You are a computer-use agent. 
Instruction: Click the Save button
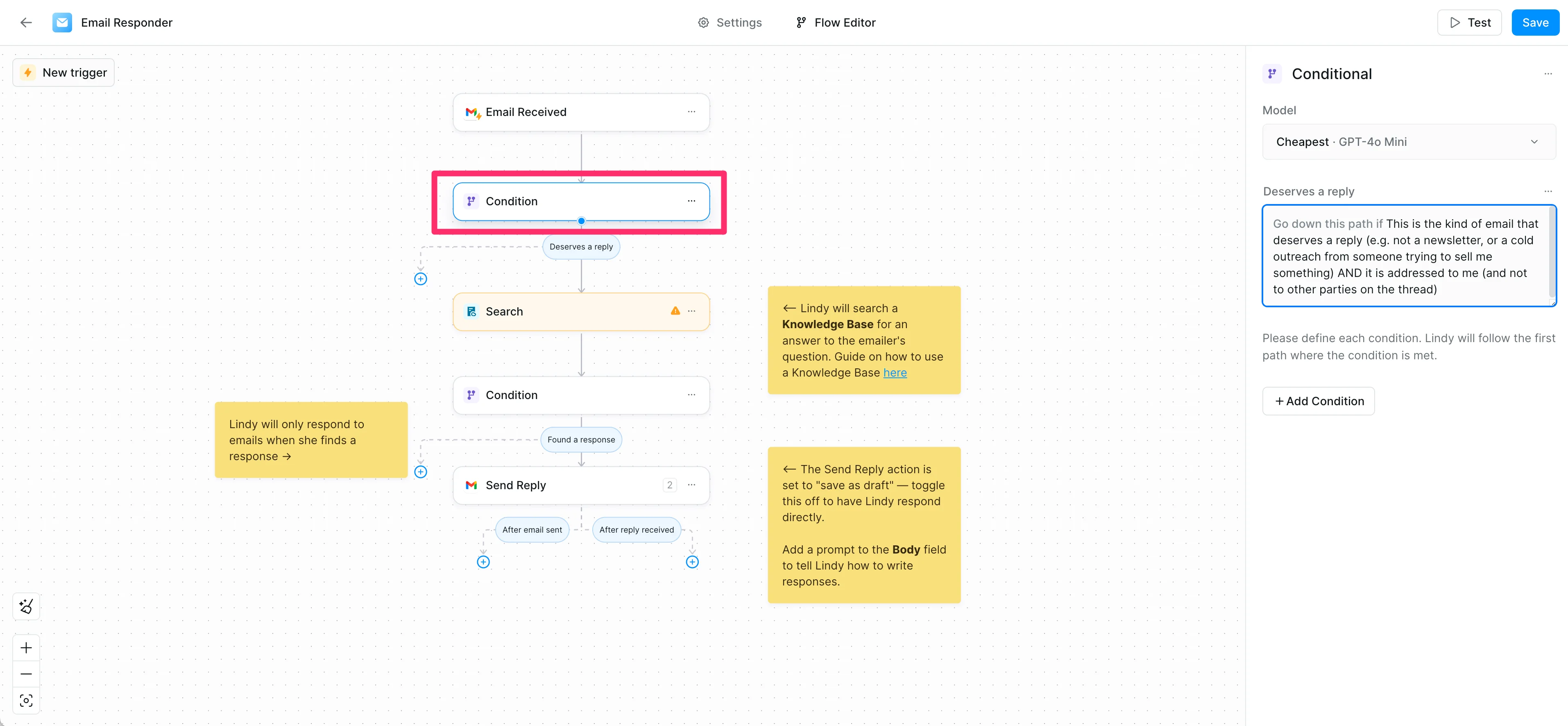1534,23
